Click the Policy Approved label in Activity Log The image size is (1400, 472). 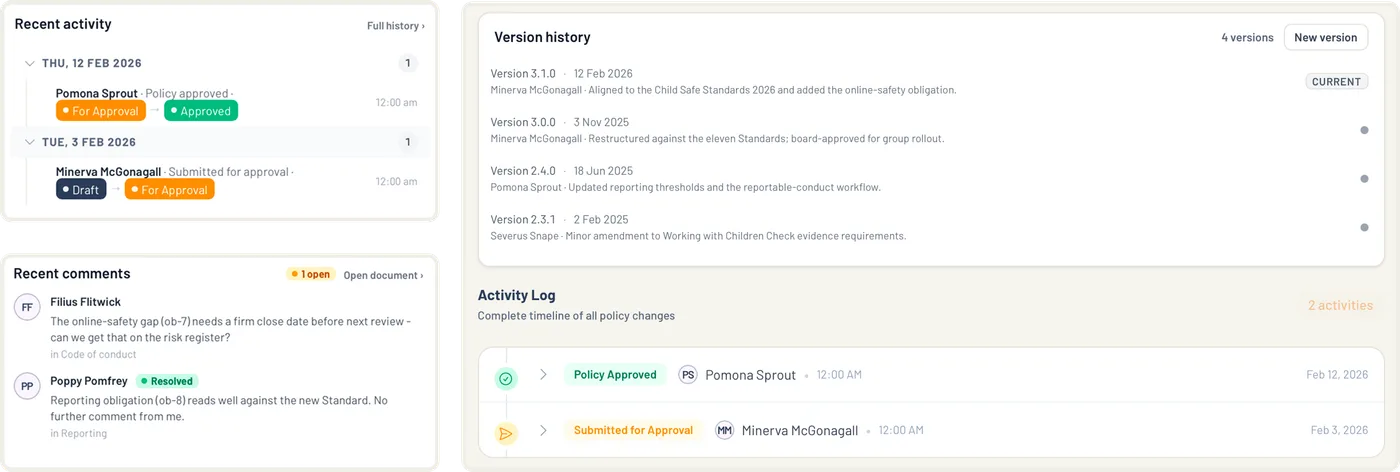tap(615, 375)
